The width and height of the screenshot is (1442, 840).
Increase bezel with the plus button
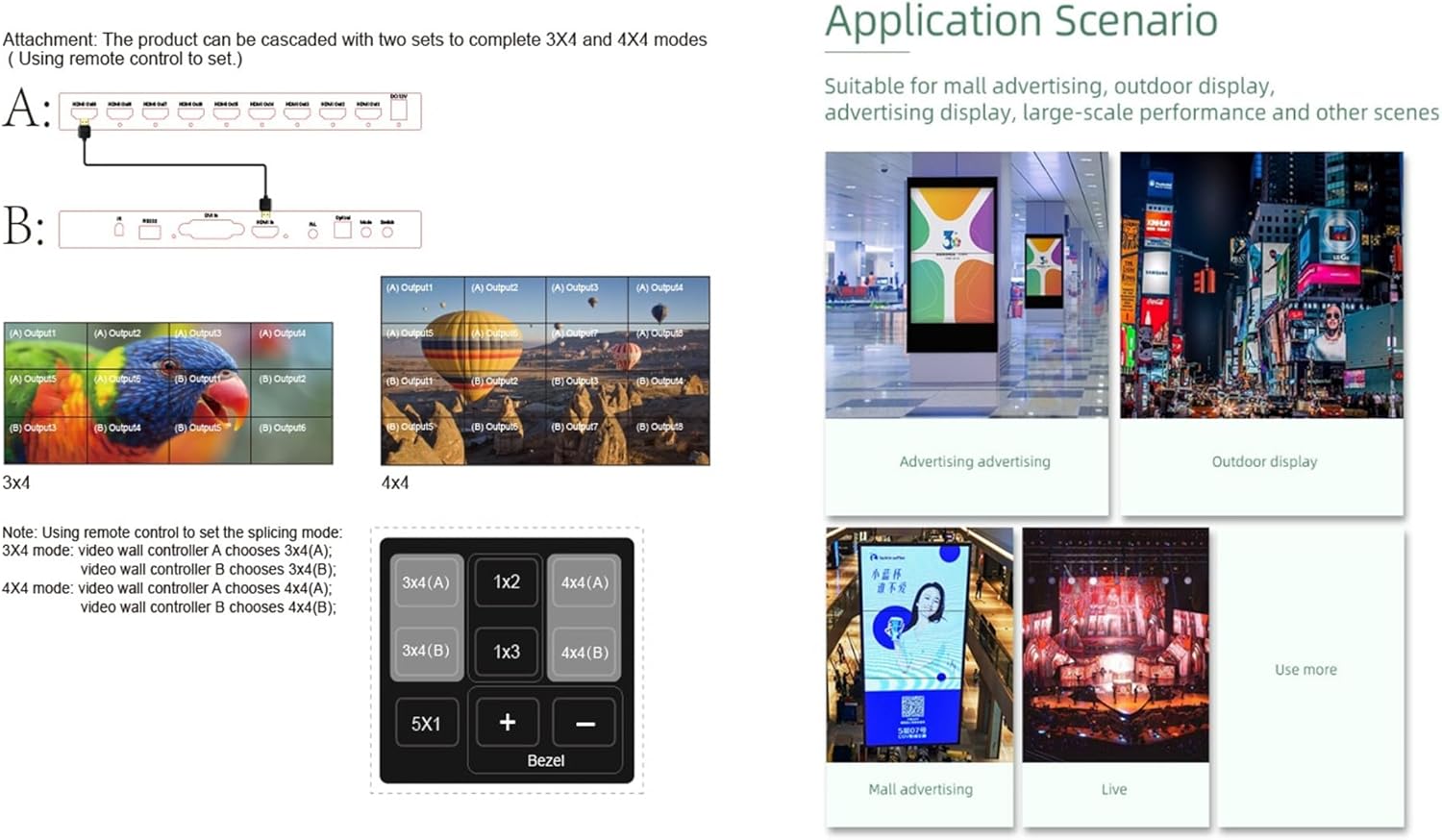(x=508, y=723)
